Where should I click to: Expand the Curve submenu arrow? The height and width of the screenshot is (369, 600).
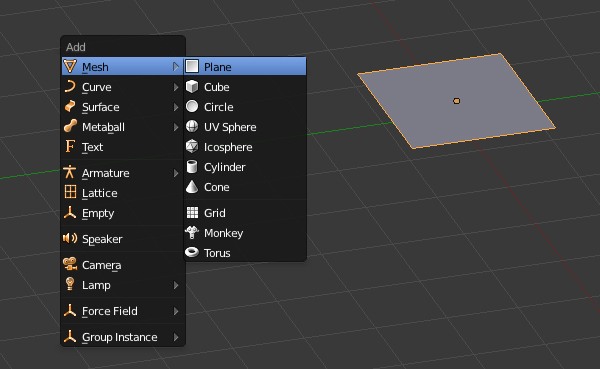(176, 87)
